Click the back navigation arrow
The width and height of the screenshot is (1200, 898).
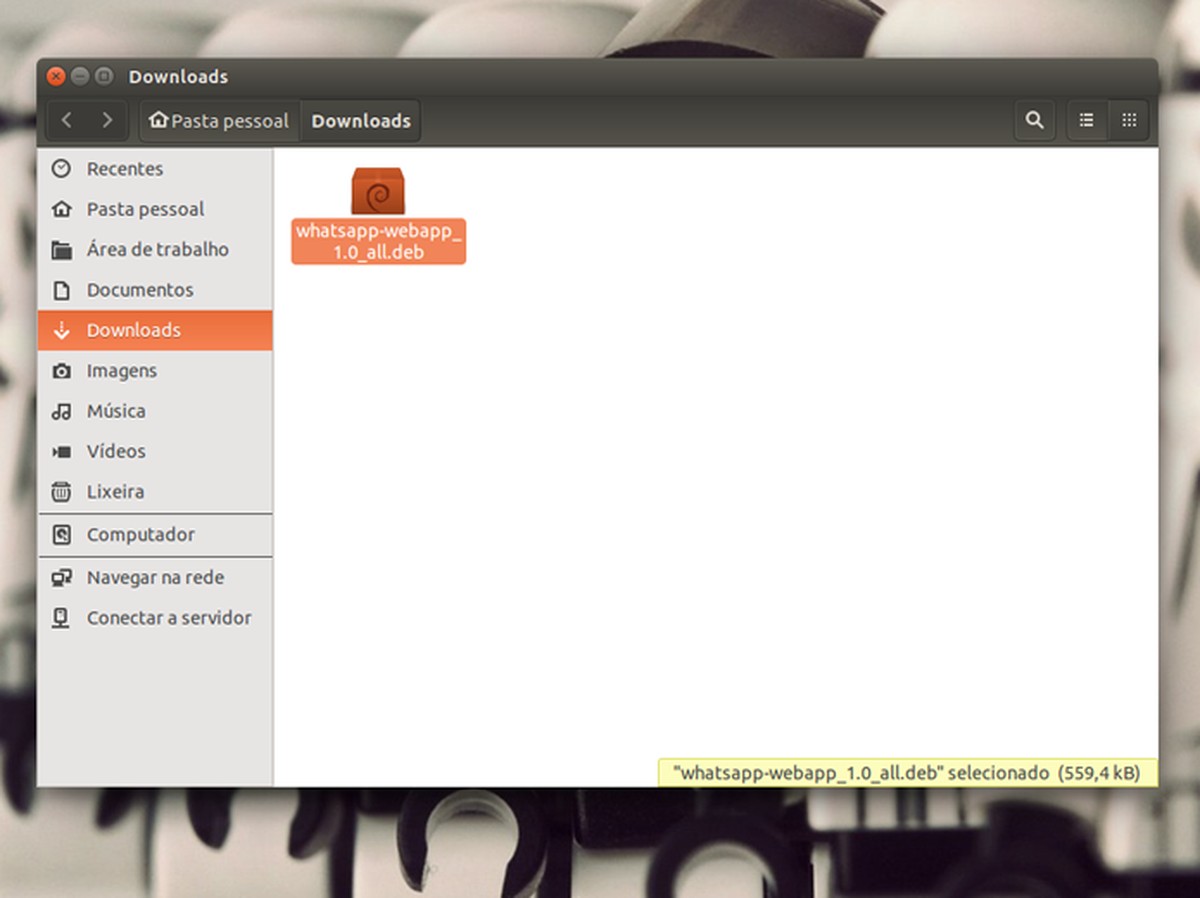(64, 120)
